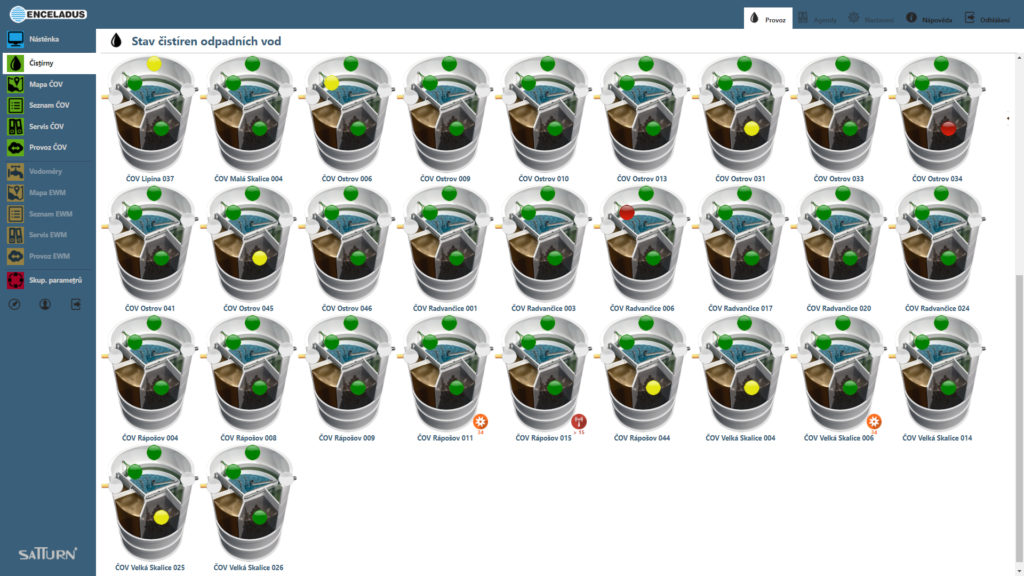Open the ČOV Rápošov 004 tank
The width and height of the screenshot is (1024, 576).
(x=150, y=374)
